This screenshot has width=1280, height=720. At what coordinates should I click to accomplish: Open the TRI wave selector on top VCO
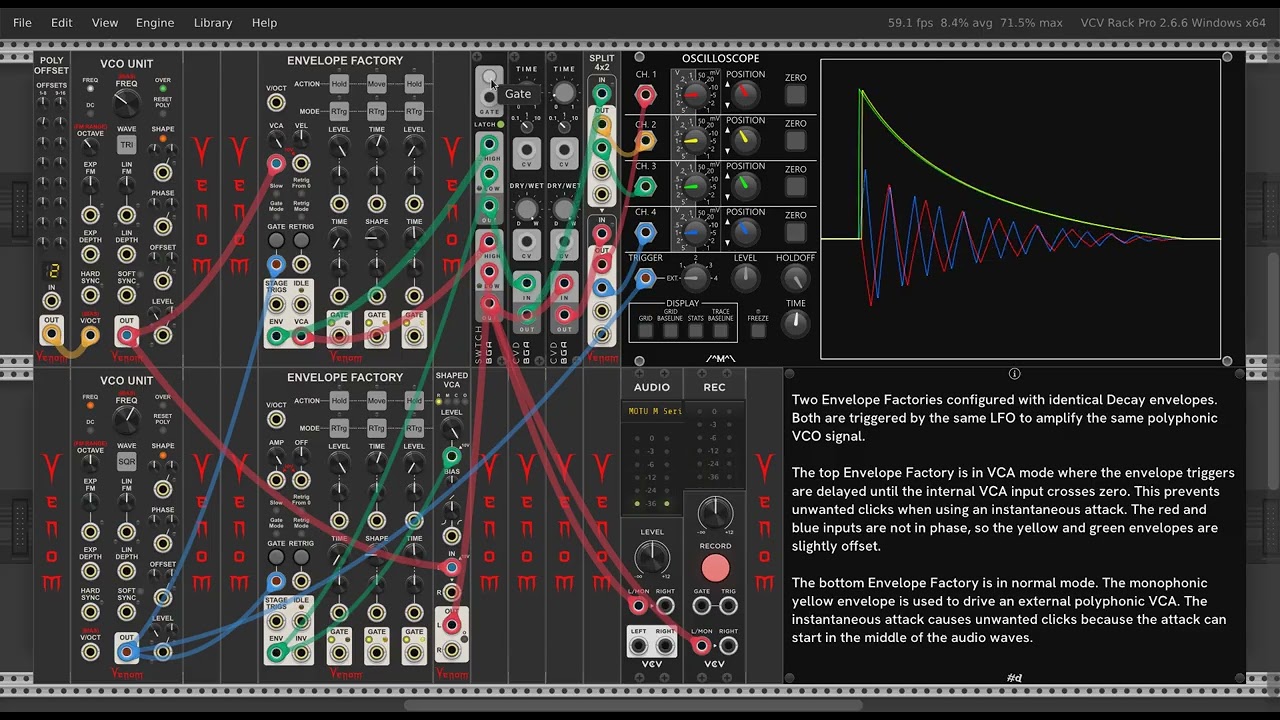tap(126, 145)
